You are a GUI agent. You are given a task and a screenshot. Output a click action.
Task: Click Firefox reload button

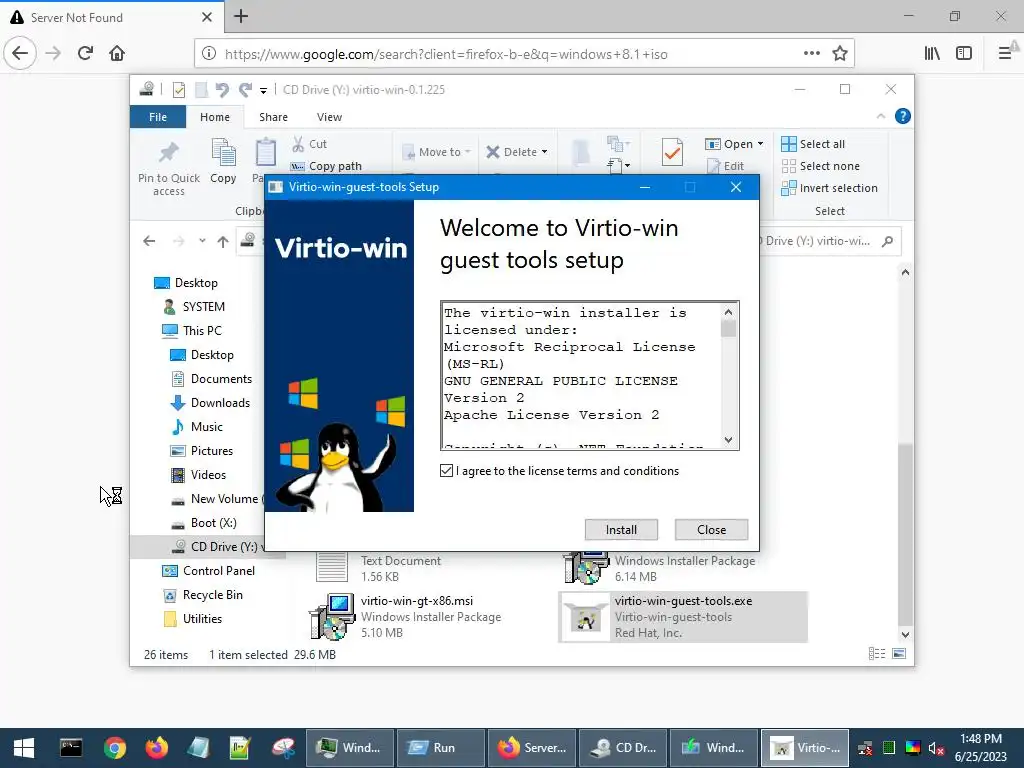coord(85,53)
